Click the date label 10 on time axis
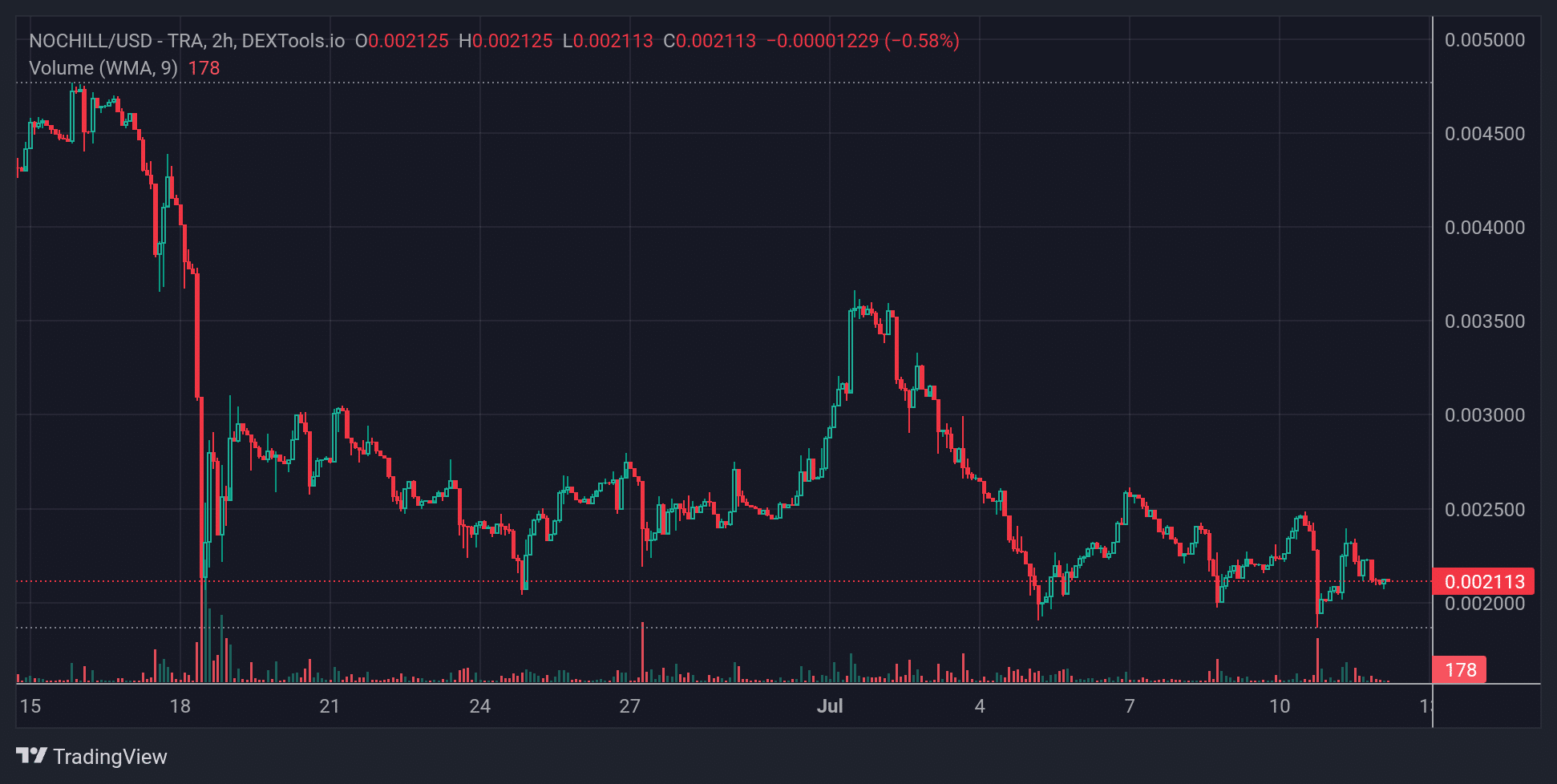The image size is (1557, 784). 1280,706
